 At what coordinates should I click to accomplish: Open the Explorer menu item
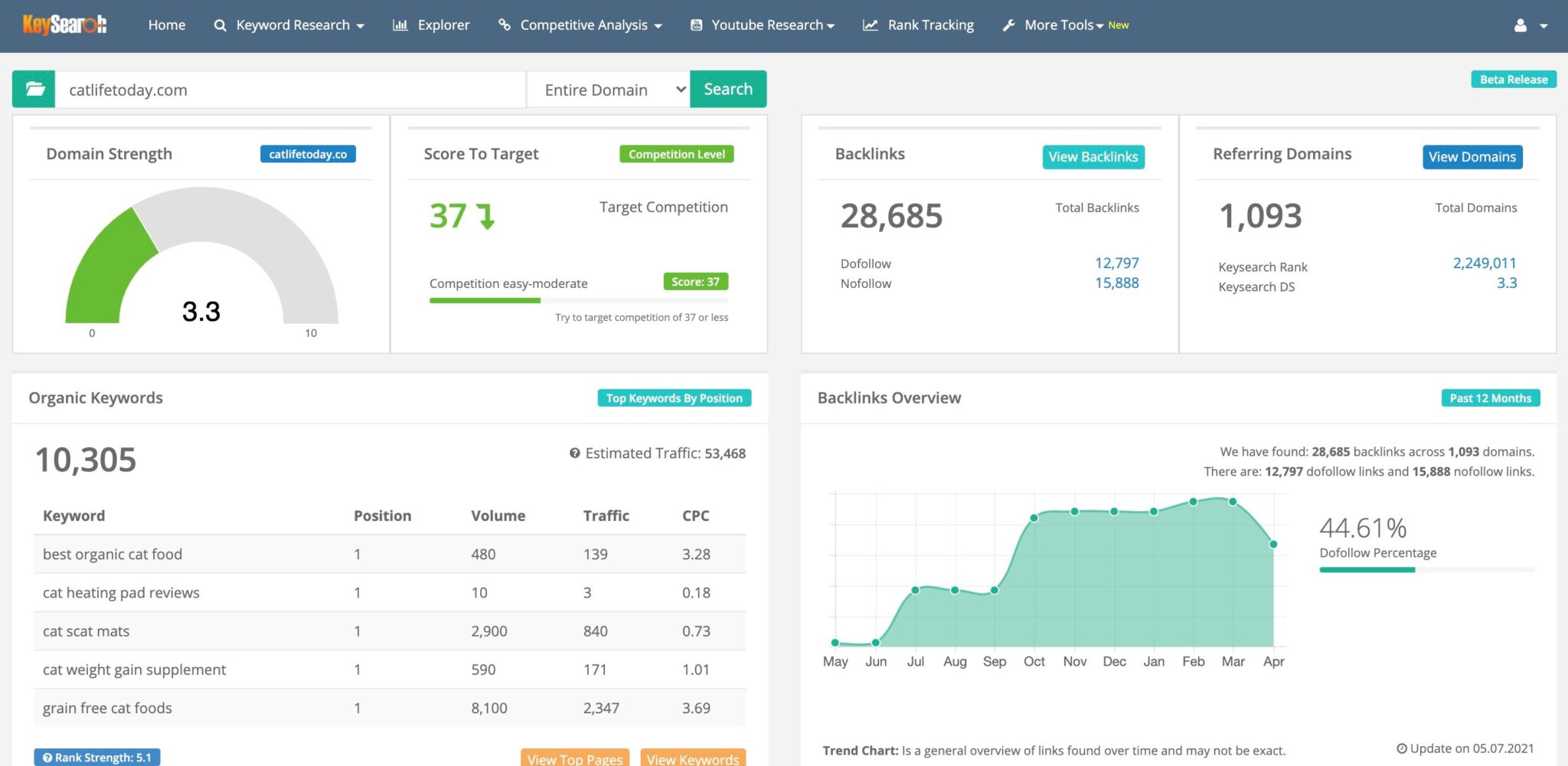(443, 25)
